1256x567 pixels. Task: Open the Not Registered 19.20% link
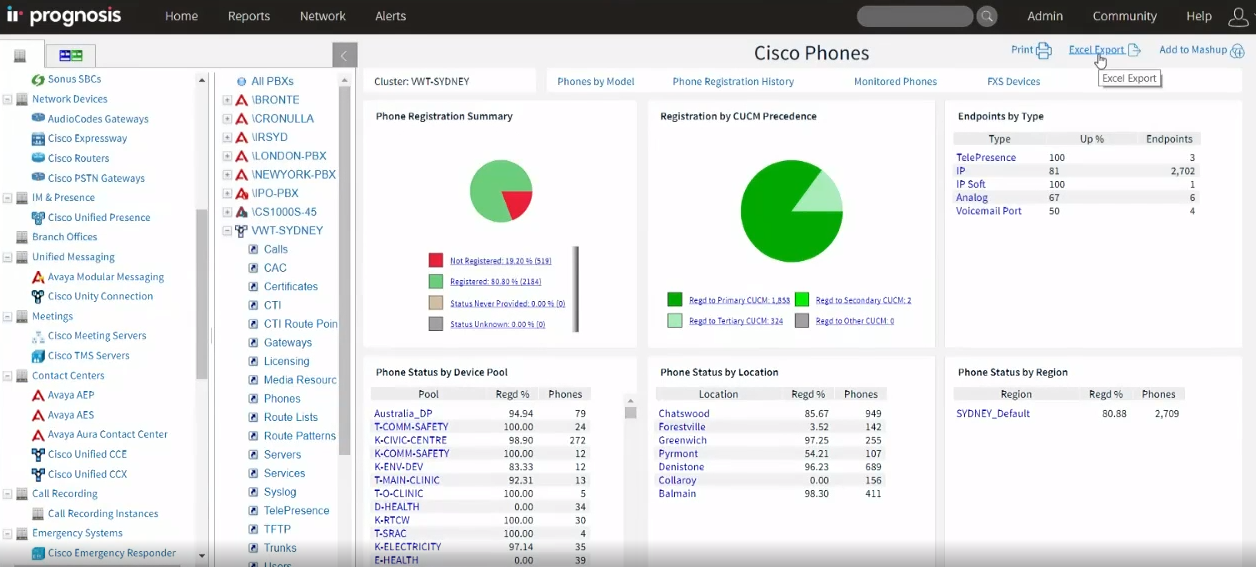tap(500, 260)
